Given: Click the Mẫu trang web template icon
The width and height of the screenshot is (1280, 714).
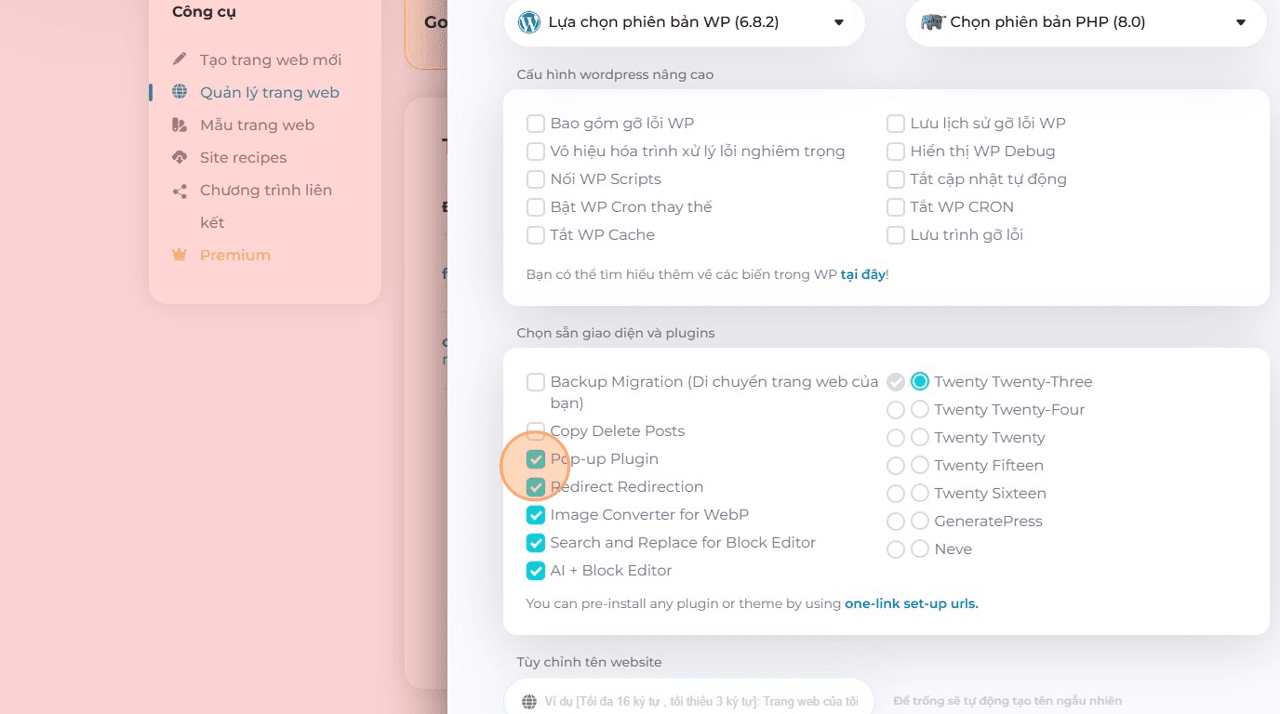Looking at the screenshot, I should [179, 125].
